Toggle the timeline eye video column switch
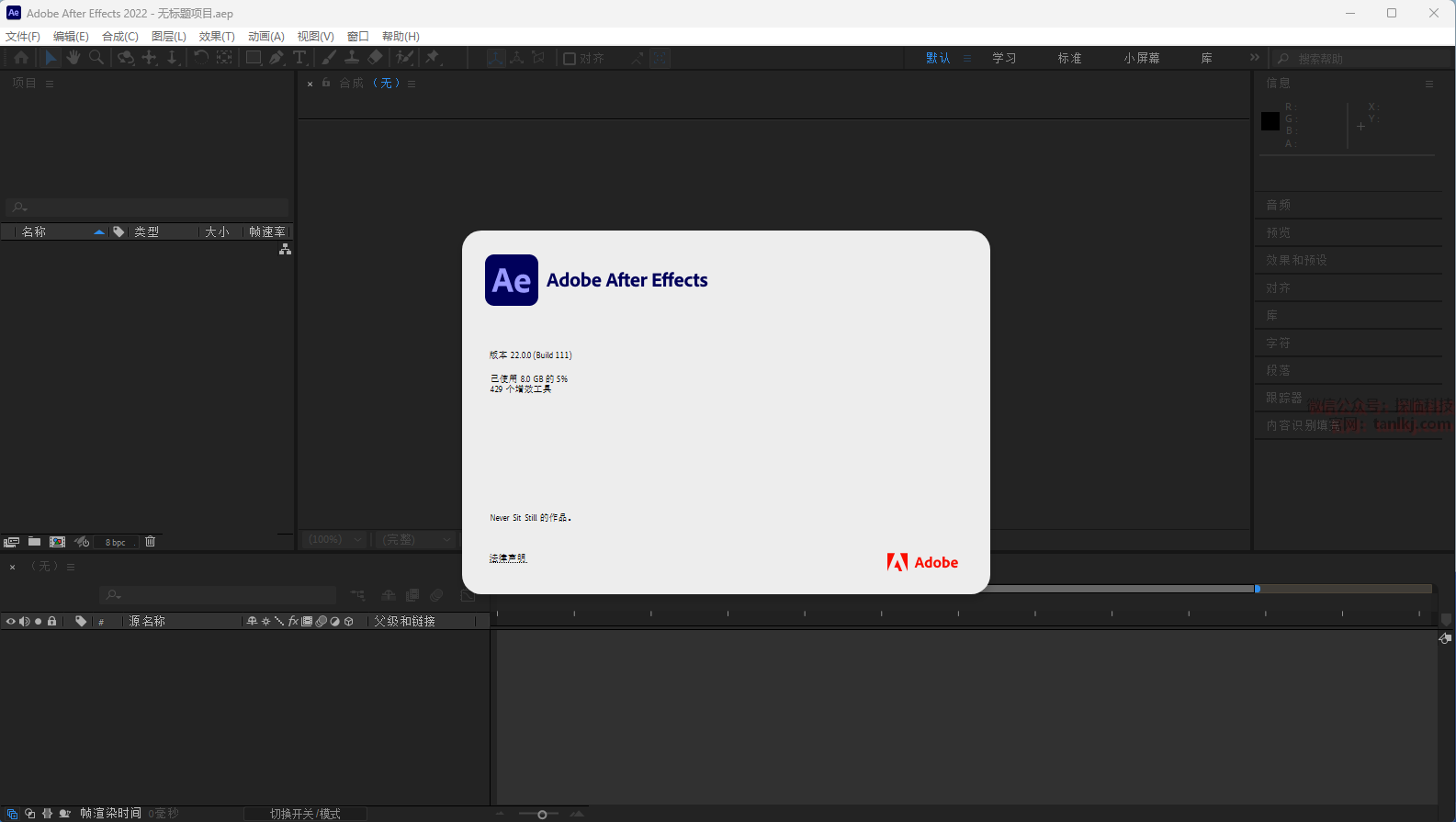Viewport: 1456px width, 822px height. coord(11,622)
